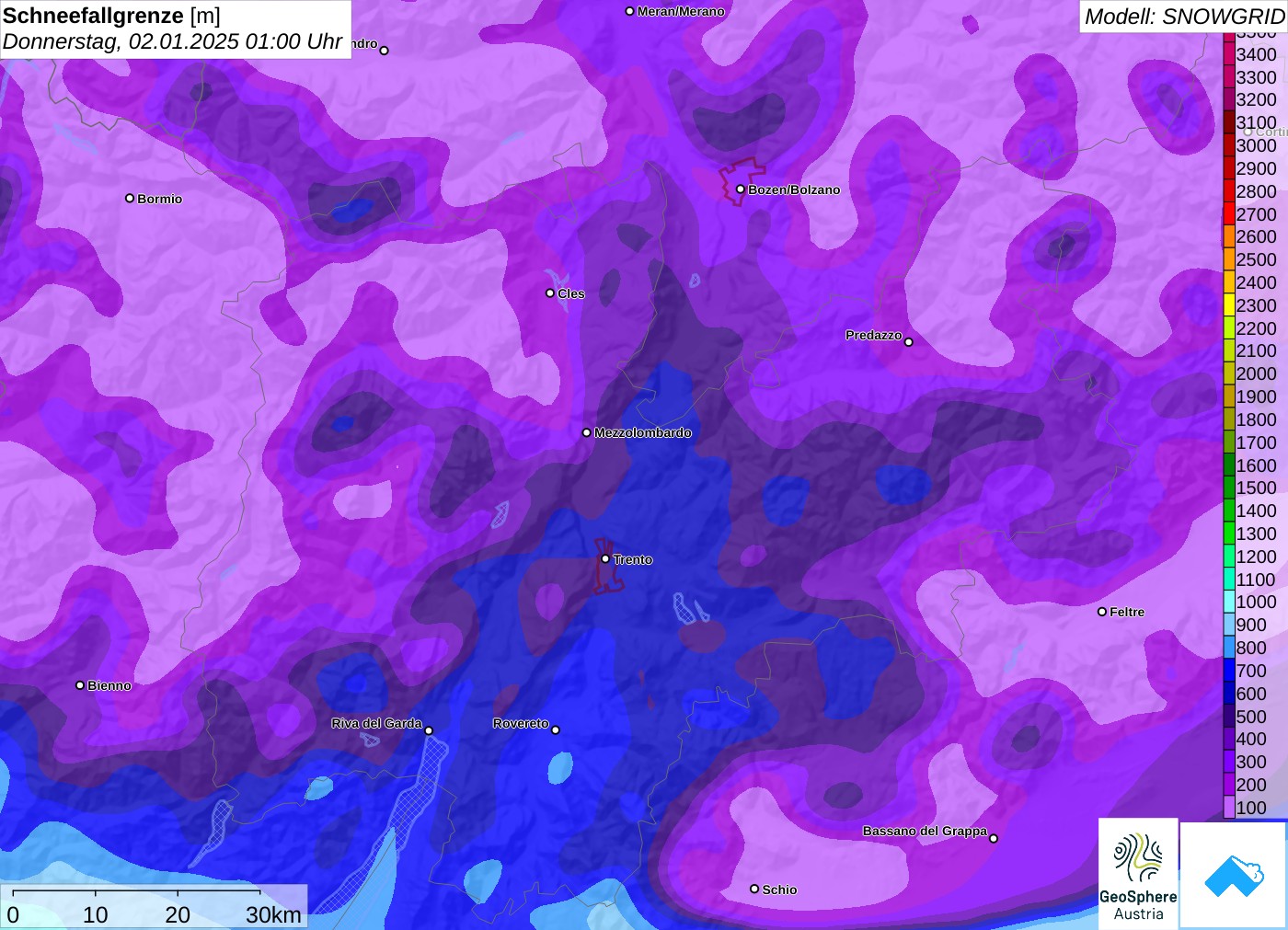Viewport: 1288px width, 930px height.
Task: Click the Meran/Merano city label
Action: point(681,11)
